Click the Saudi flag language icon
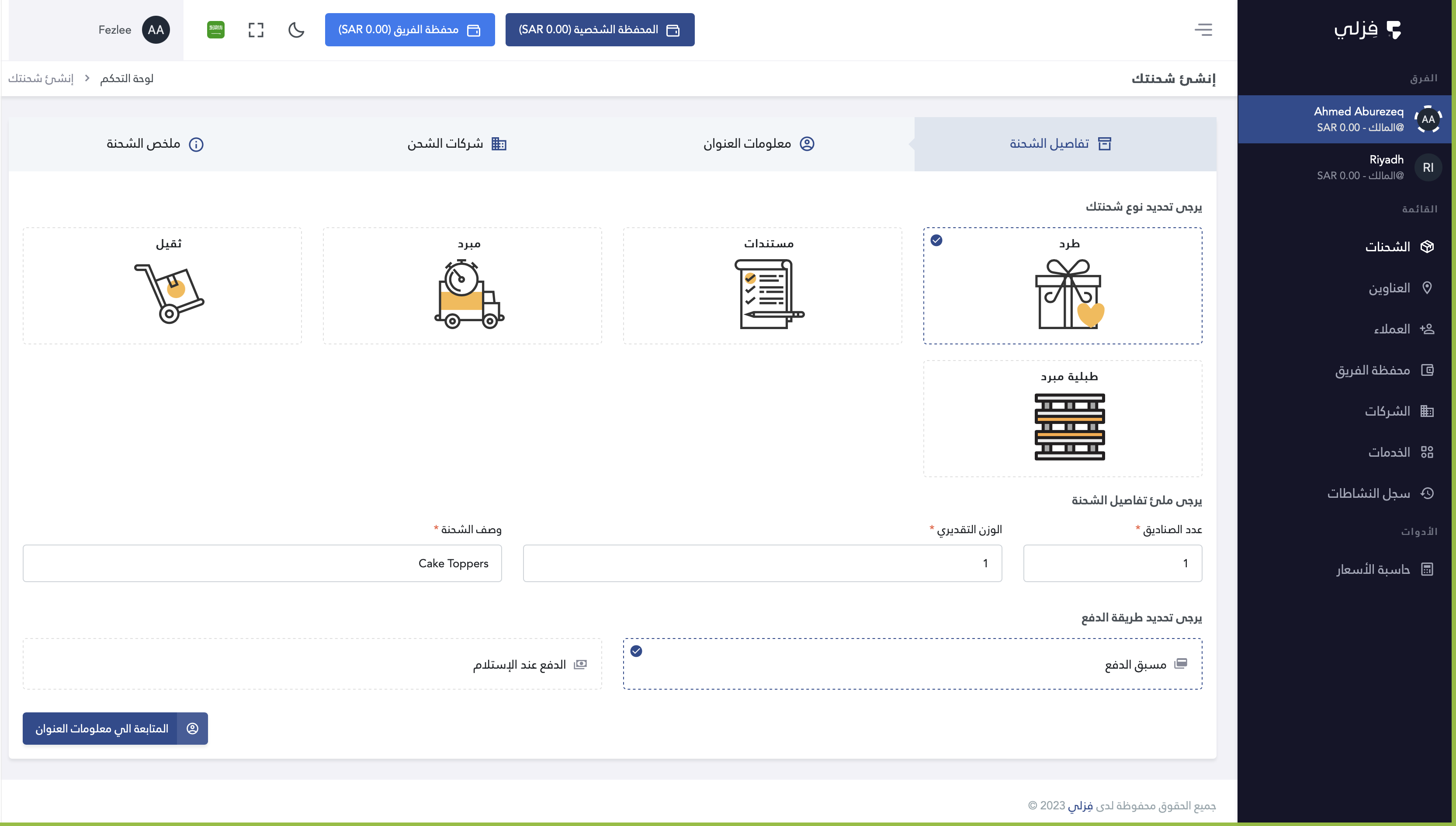The height and width of the screenshot is (826, 1456). [x=215, y=30]
